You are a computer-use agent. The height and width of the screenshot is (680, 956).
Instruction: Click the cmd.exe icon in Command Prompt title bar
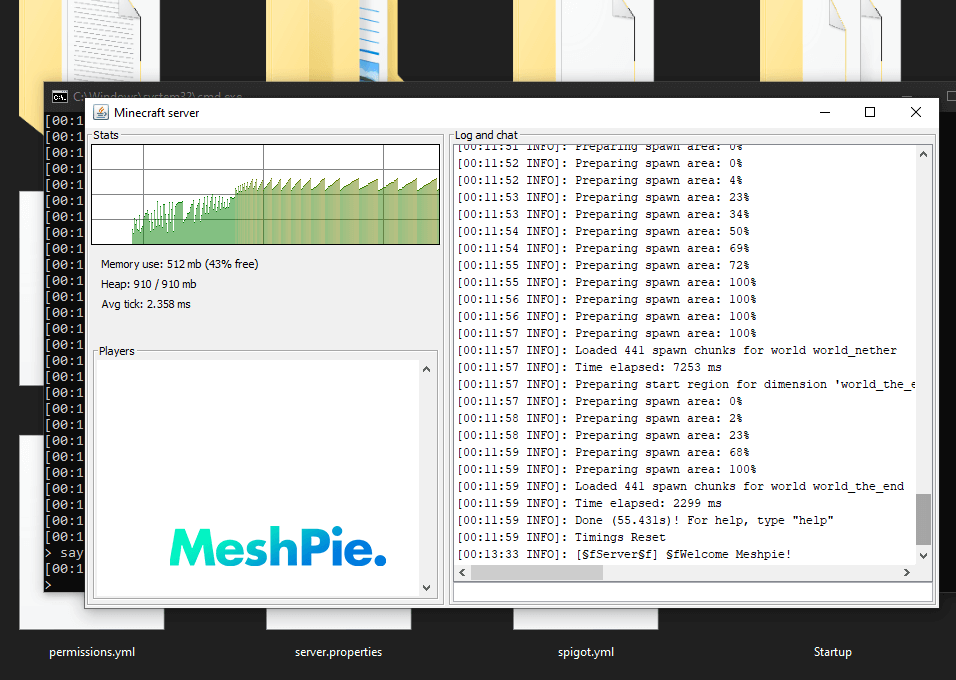click(x=60, y=96)
